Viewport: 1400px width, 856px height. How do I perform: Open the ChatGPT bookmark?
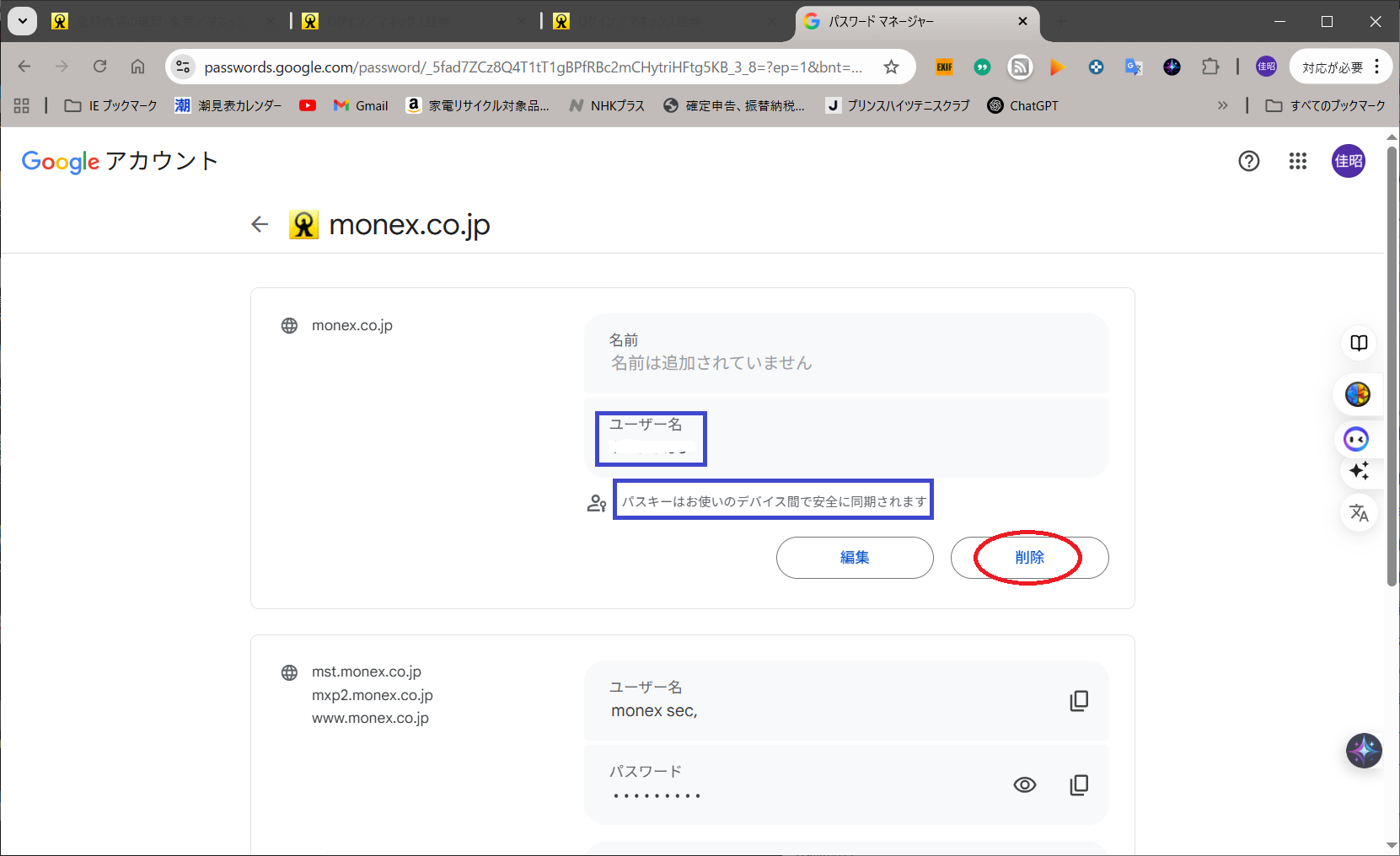click(x=1022, y=105)
